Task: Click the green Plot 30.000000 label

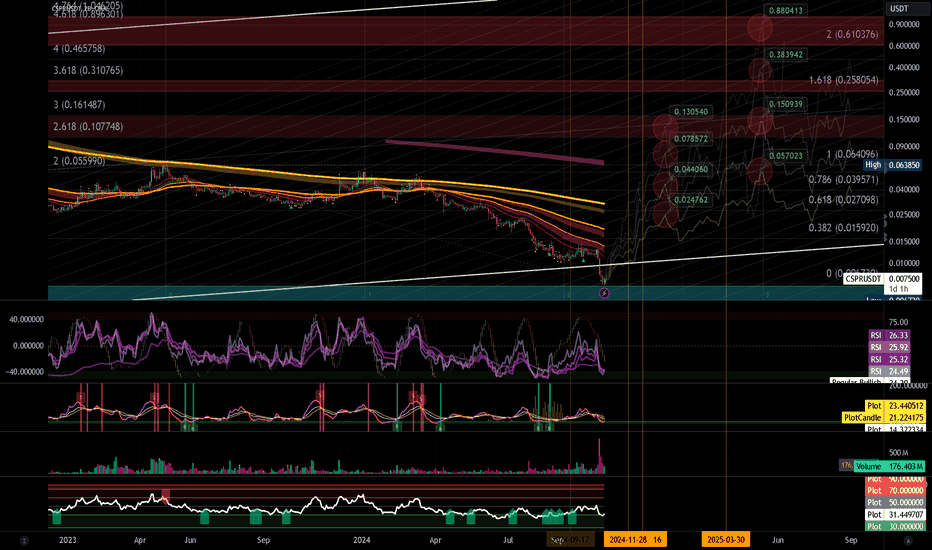Action: pyautogui.click(x=895, y=526)
